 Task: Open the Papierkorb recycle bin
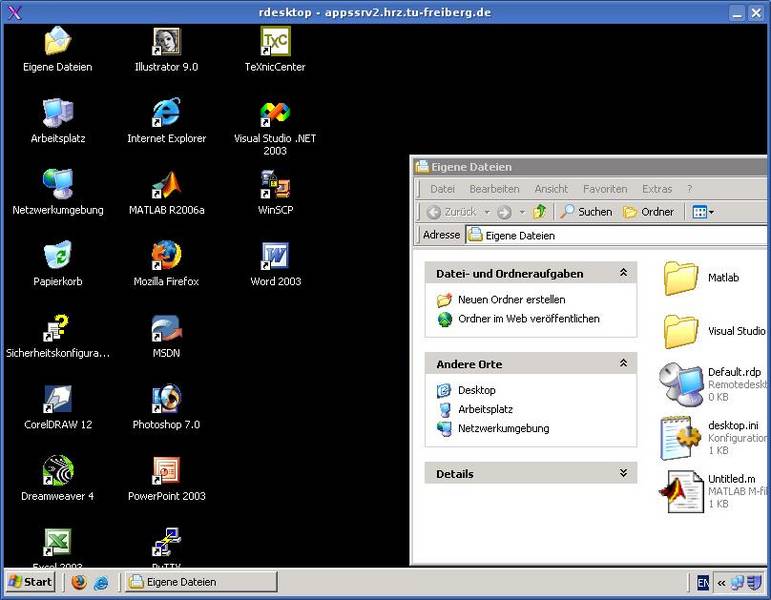pyautogui.click(x=58, y=263)
